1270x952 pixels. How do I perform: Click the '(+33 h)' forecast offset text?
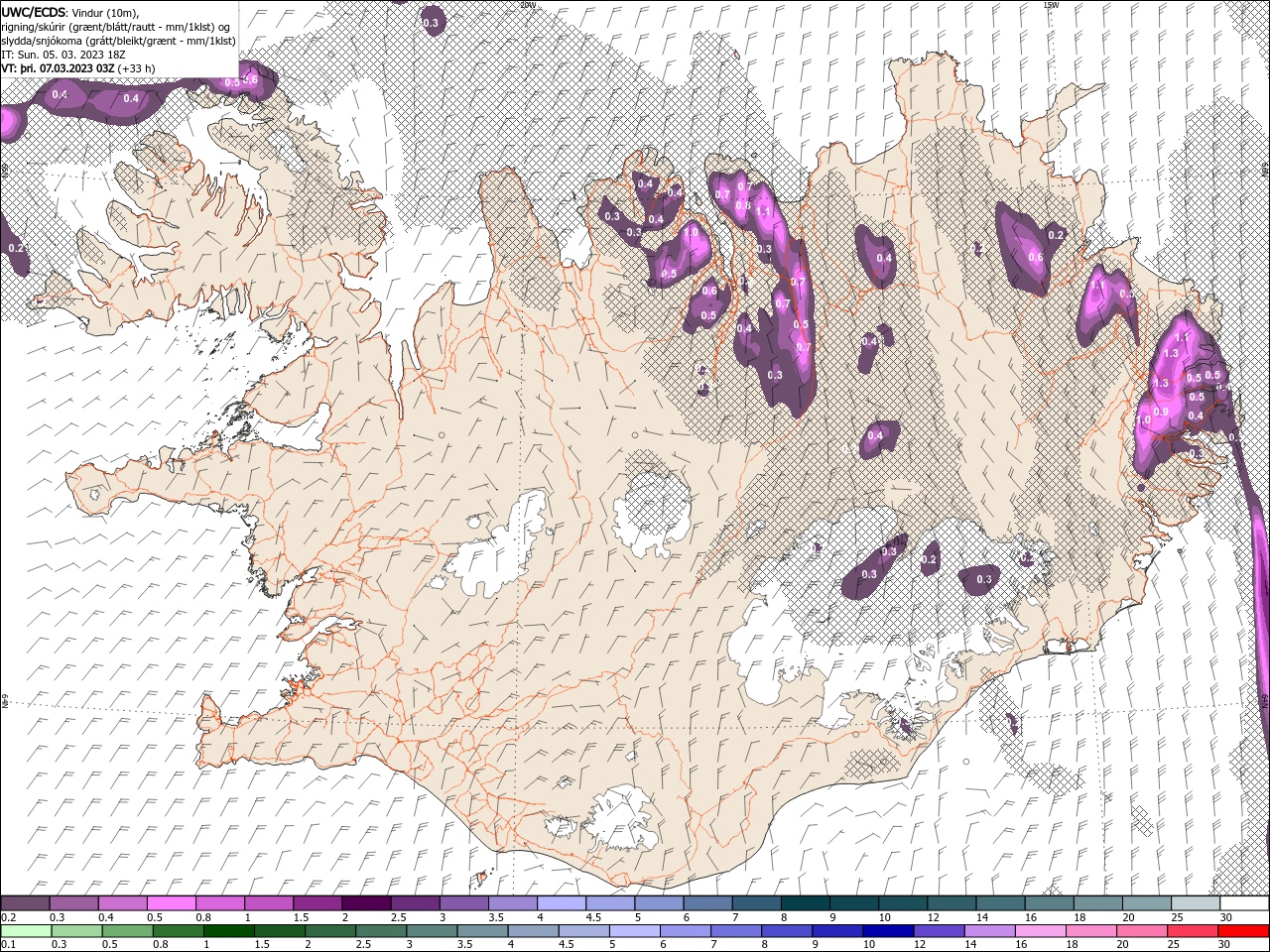135,68
